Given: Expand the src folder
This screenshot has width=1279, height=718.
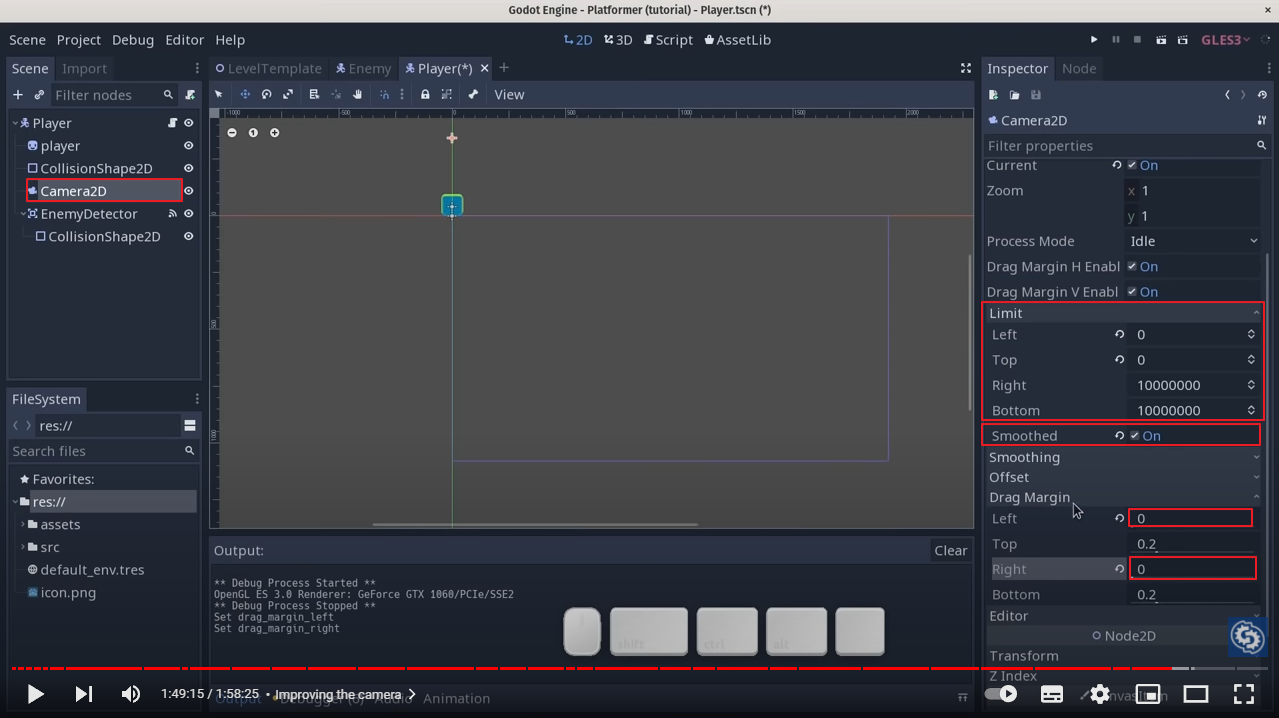Looking at the screenshot, I should click(23, 547).
